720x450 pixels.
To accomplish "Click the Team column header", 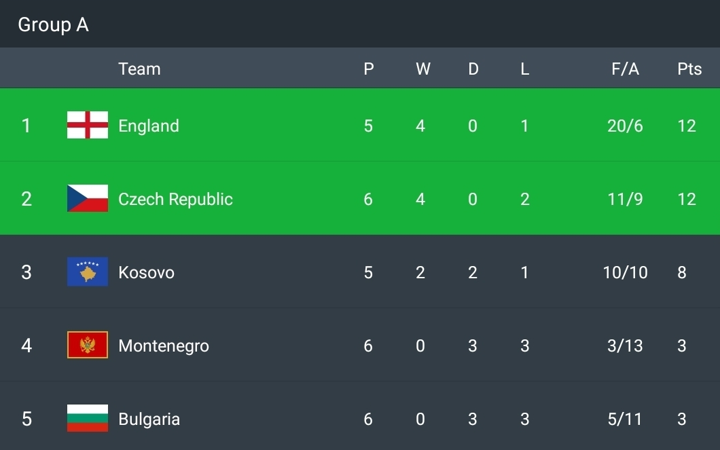I will pos(139,69).
